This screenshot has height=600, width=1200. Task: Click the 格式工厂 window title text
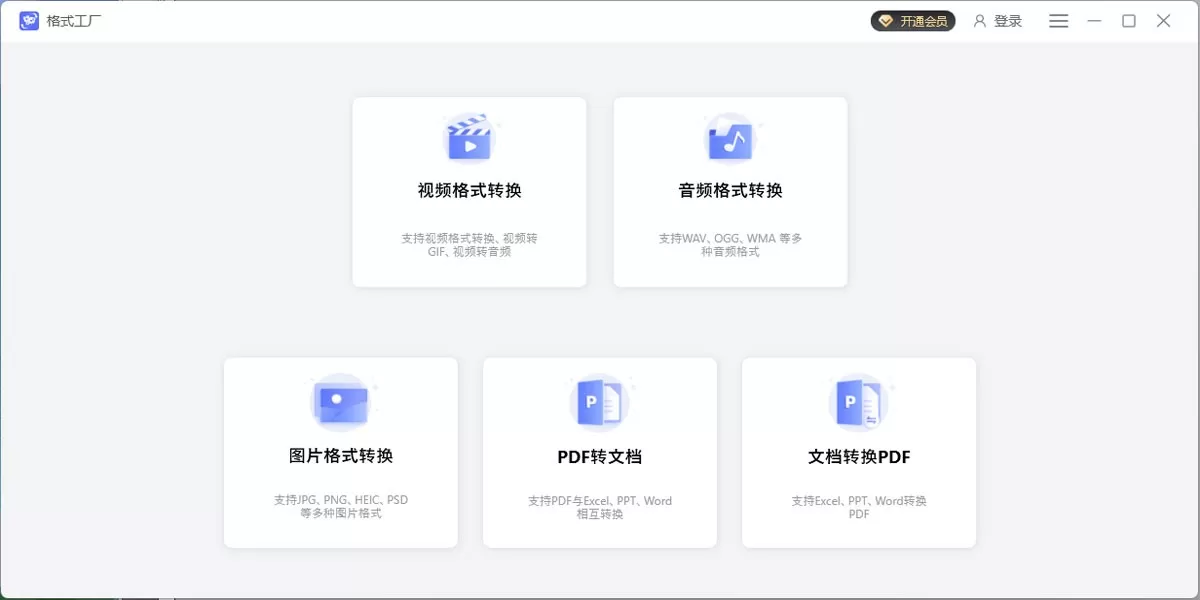74,21
